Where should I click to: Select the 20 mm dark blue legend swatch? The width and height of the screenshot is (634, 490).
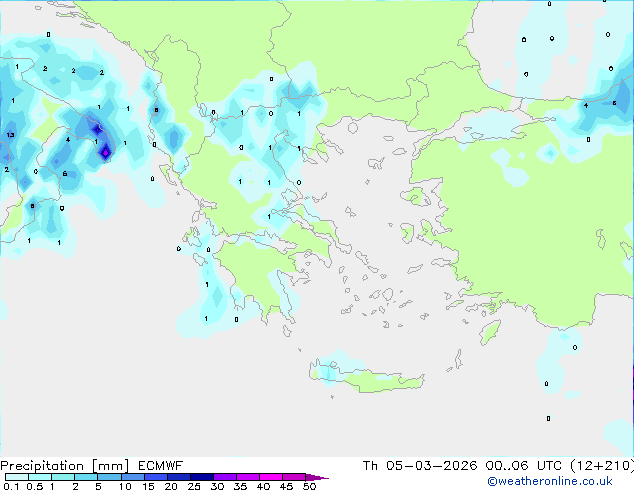click(x=181, y=477)
